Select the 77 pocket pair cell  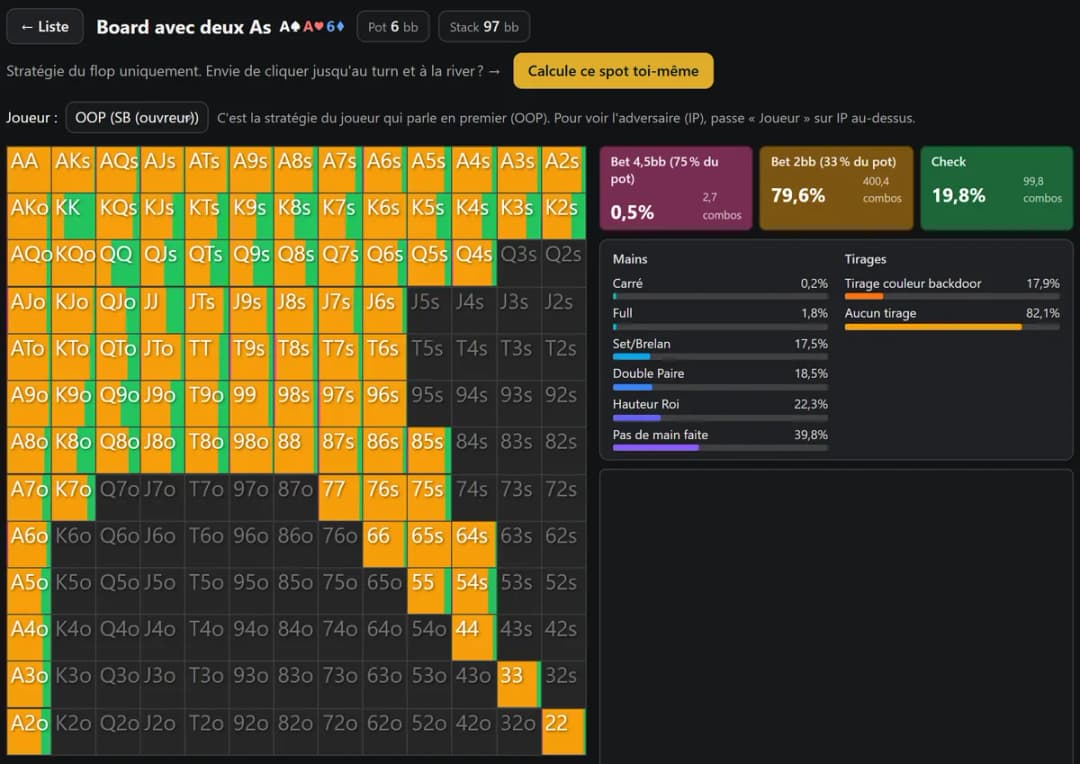[340, 497]
